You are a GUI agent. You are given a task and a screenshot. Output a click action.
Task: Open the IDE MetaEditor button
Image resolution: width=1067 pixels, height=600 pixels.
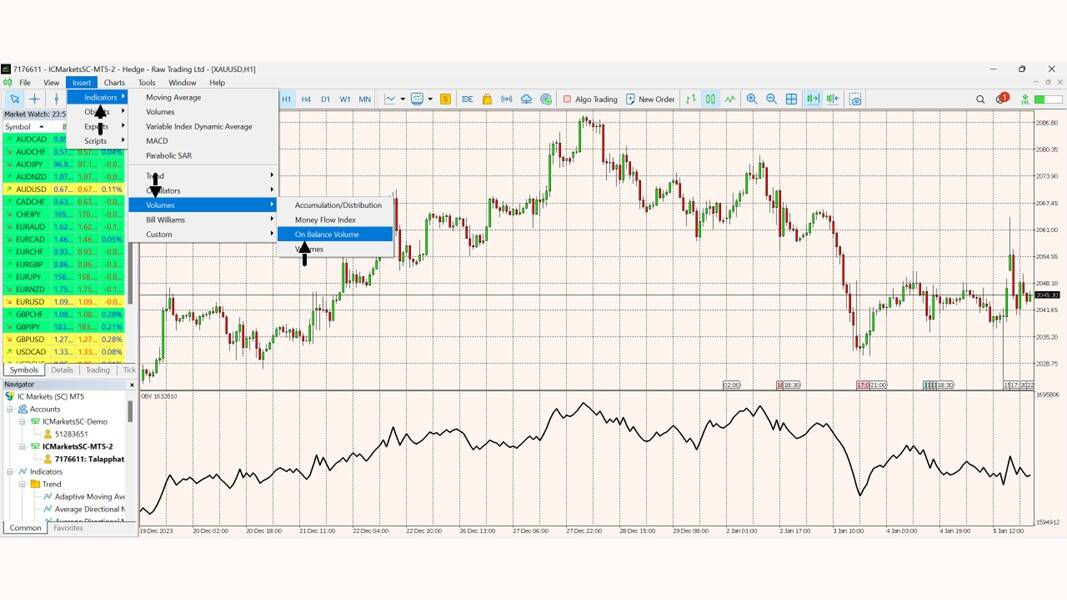(x=467, y=99)
